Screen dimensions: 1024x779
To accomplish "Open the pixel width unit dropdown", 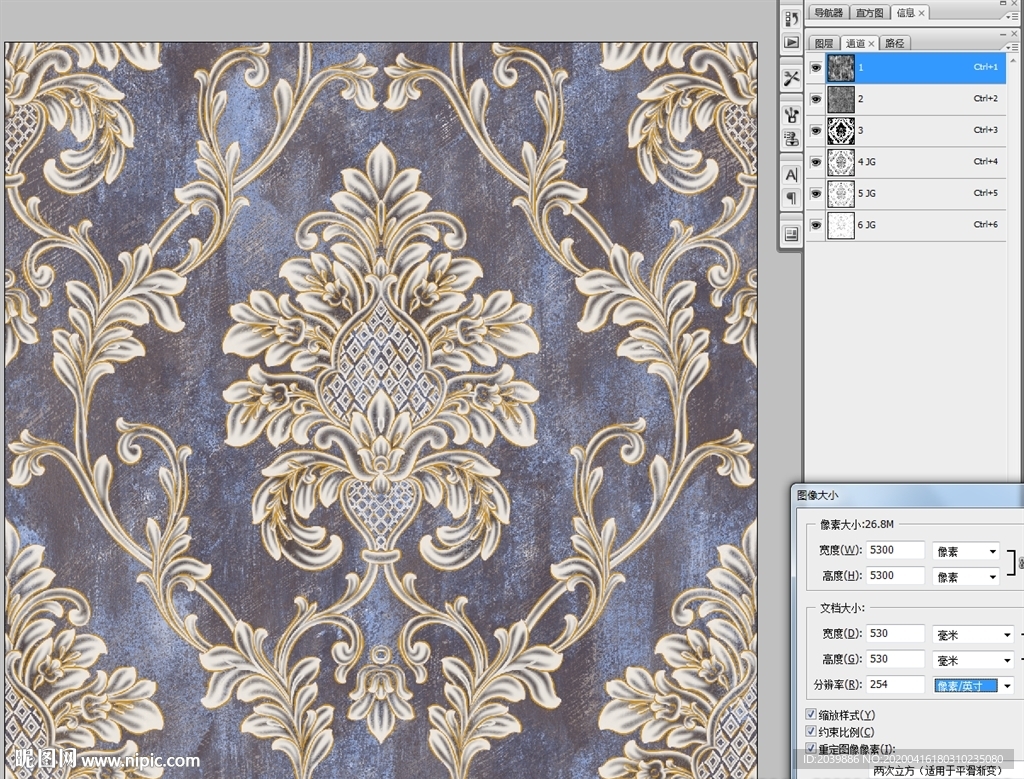I will click(966, 551).
